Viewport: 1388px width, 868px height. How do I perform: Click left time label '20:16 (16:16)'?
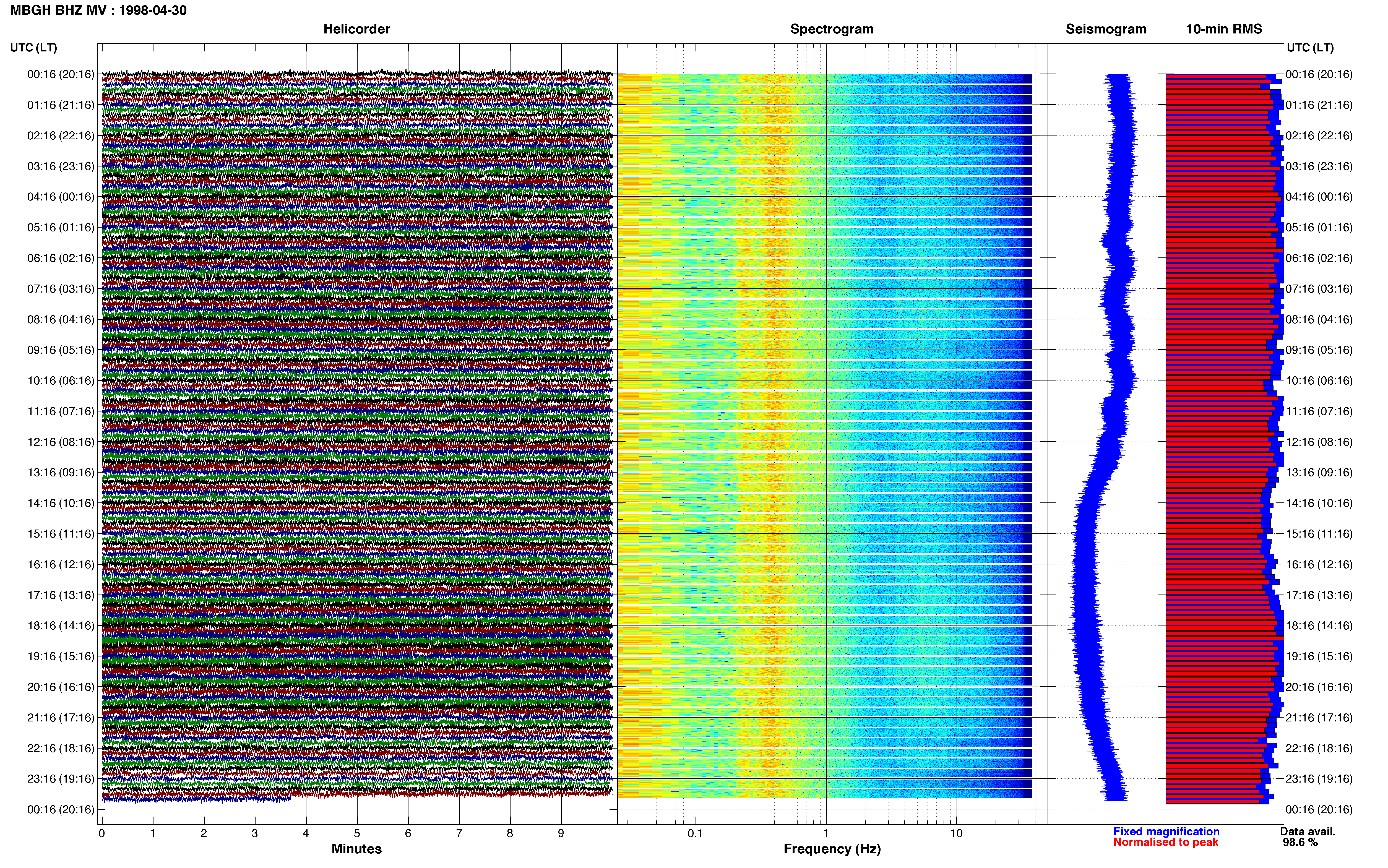coord(61,687)
